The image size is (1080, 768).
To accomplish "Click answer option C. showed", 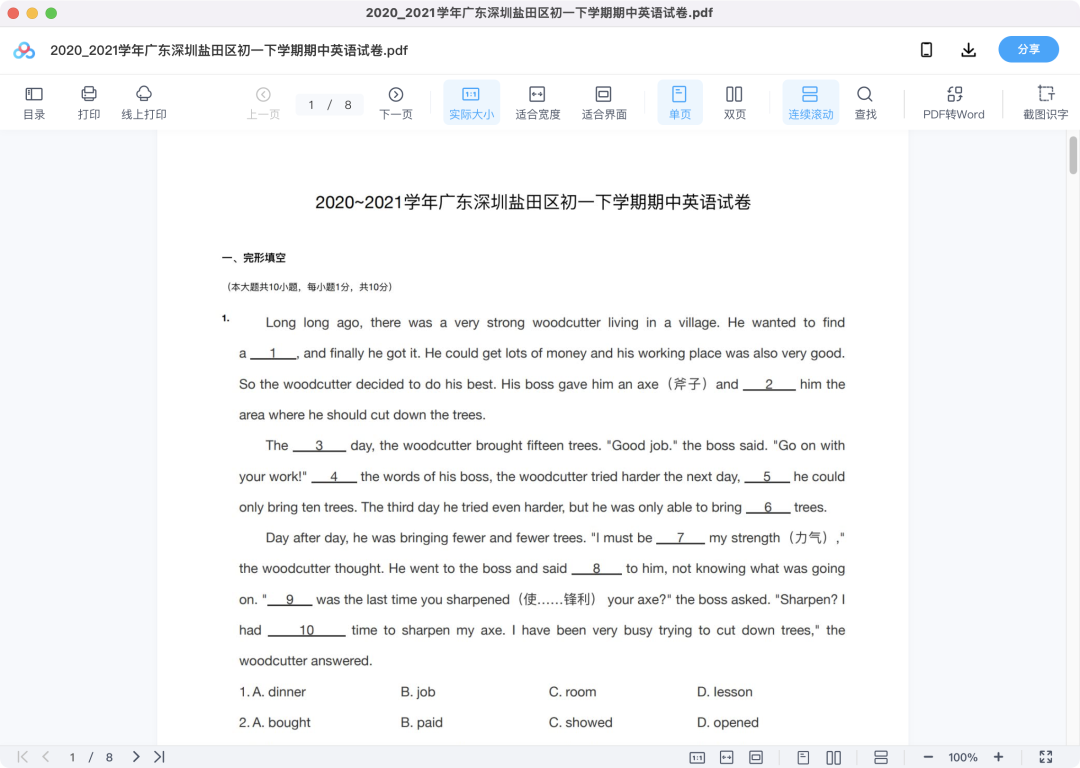I will 580,723.
